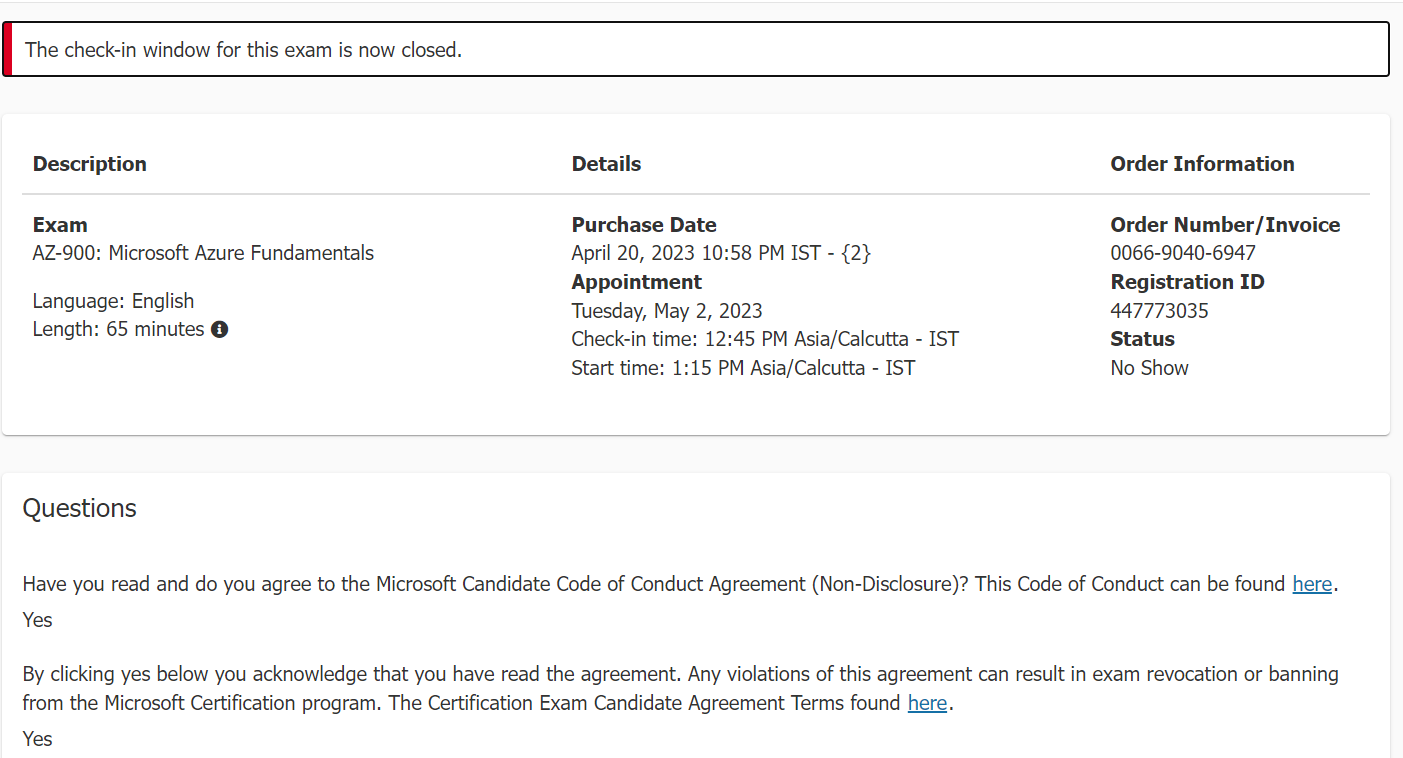The height and width of the screenshot is (758, 1403).
Task: Click the check-in window closed alert banner
Action: (x=700, y=48)
